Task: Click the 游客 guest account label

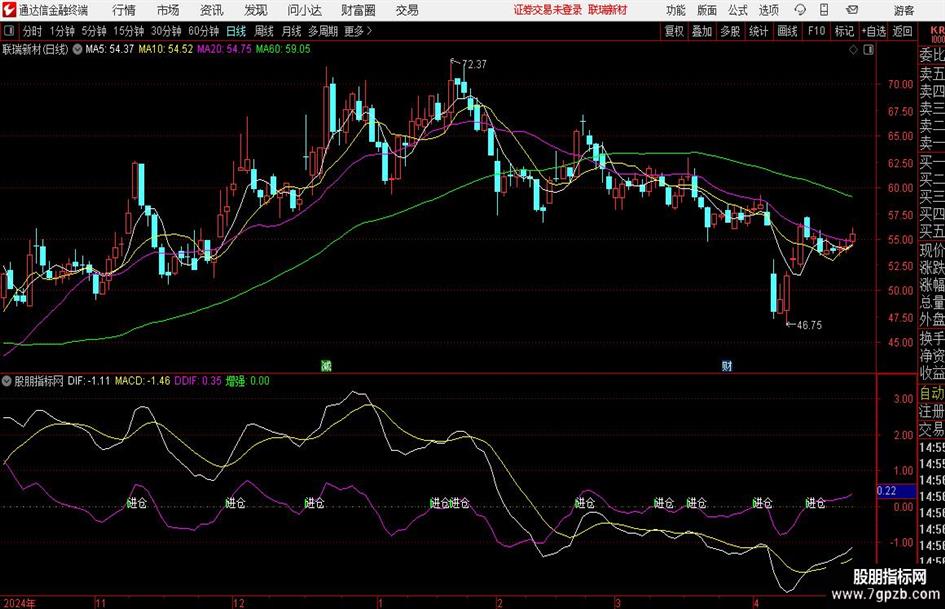Action: pos(904,10)
